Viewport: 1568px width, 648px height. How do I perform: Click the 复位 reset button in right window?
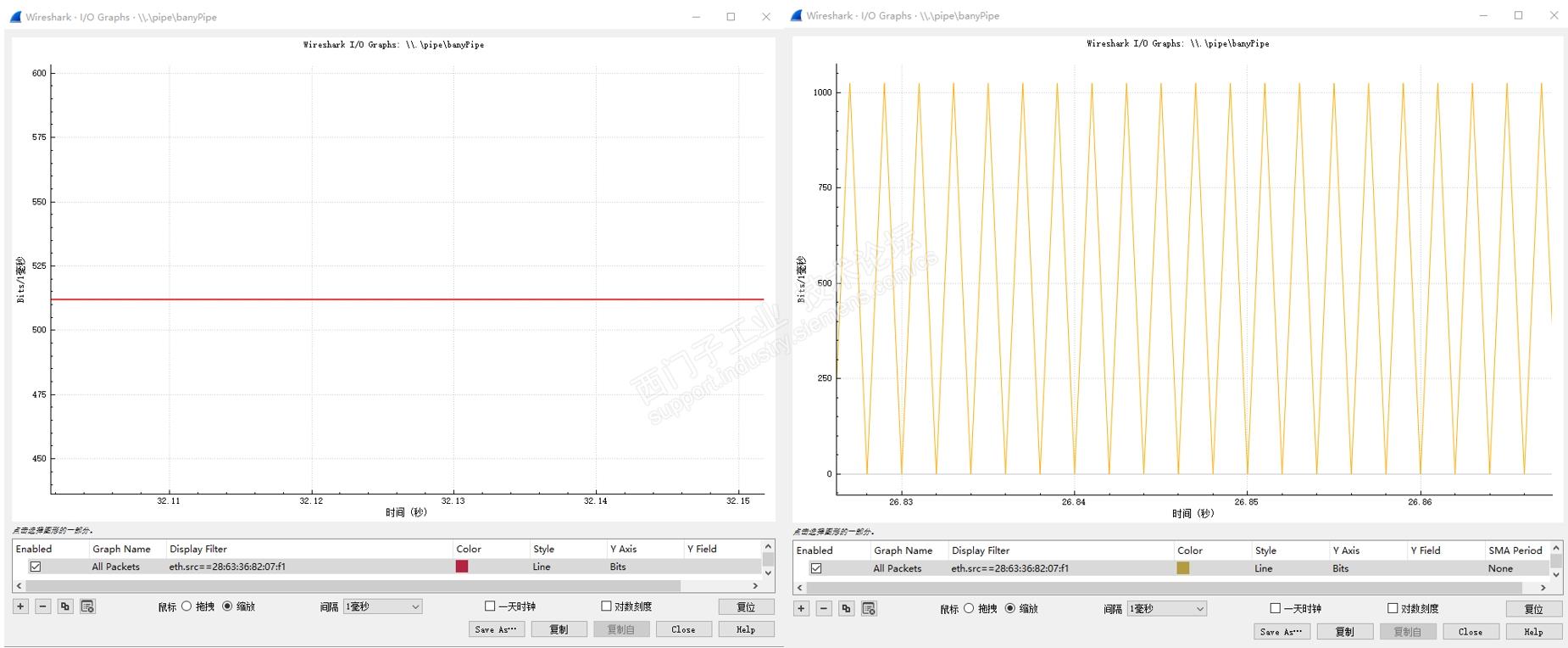[x=1533, y=609]
